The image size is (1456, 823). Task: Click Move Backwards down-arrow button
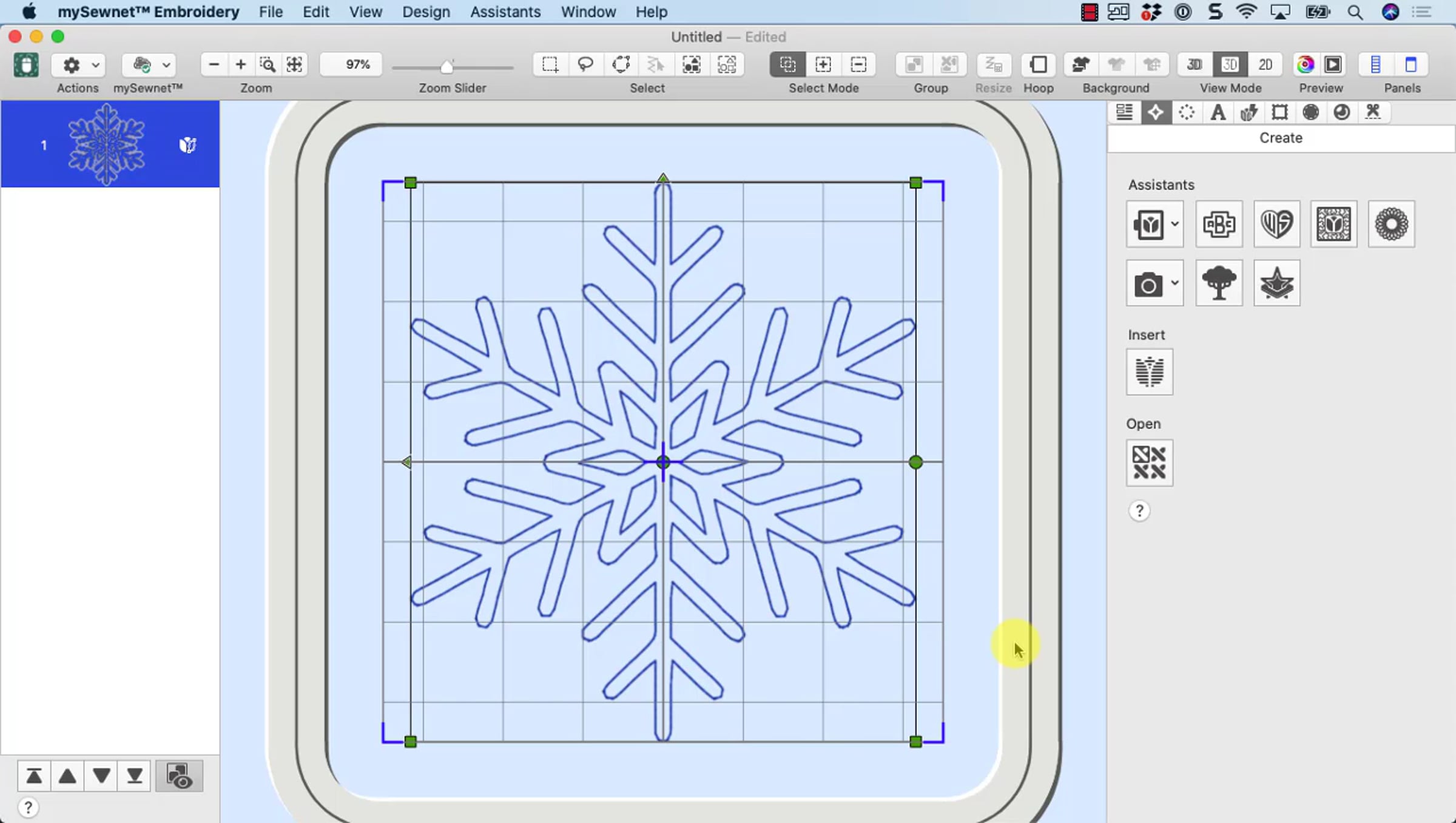click(x=101, y=776)
